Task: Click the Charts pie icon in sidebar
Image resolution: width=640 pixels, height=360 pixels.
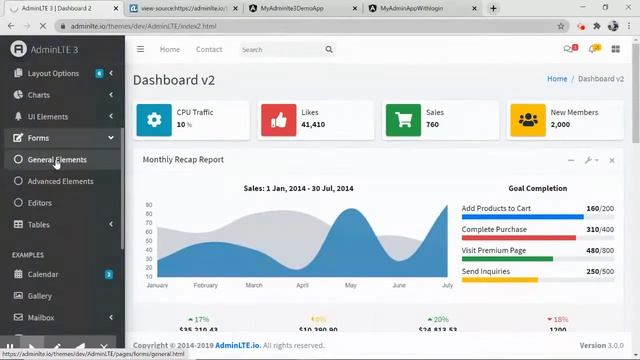Action: pos(18,95)
